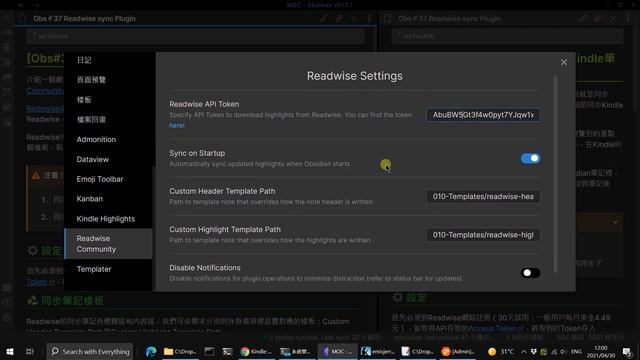The image size is (640, 360).
Task: Click the Custom Header Template Path field
Action: (483, 197)
